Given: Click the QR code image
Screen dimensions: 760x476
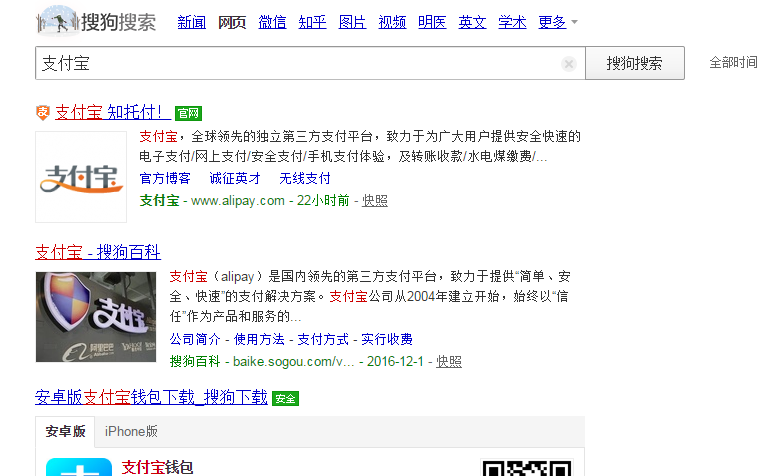Looking at the screenshot, I should point(527,467).
